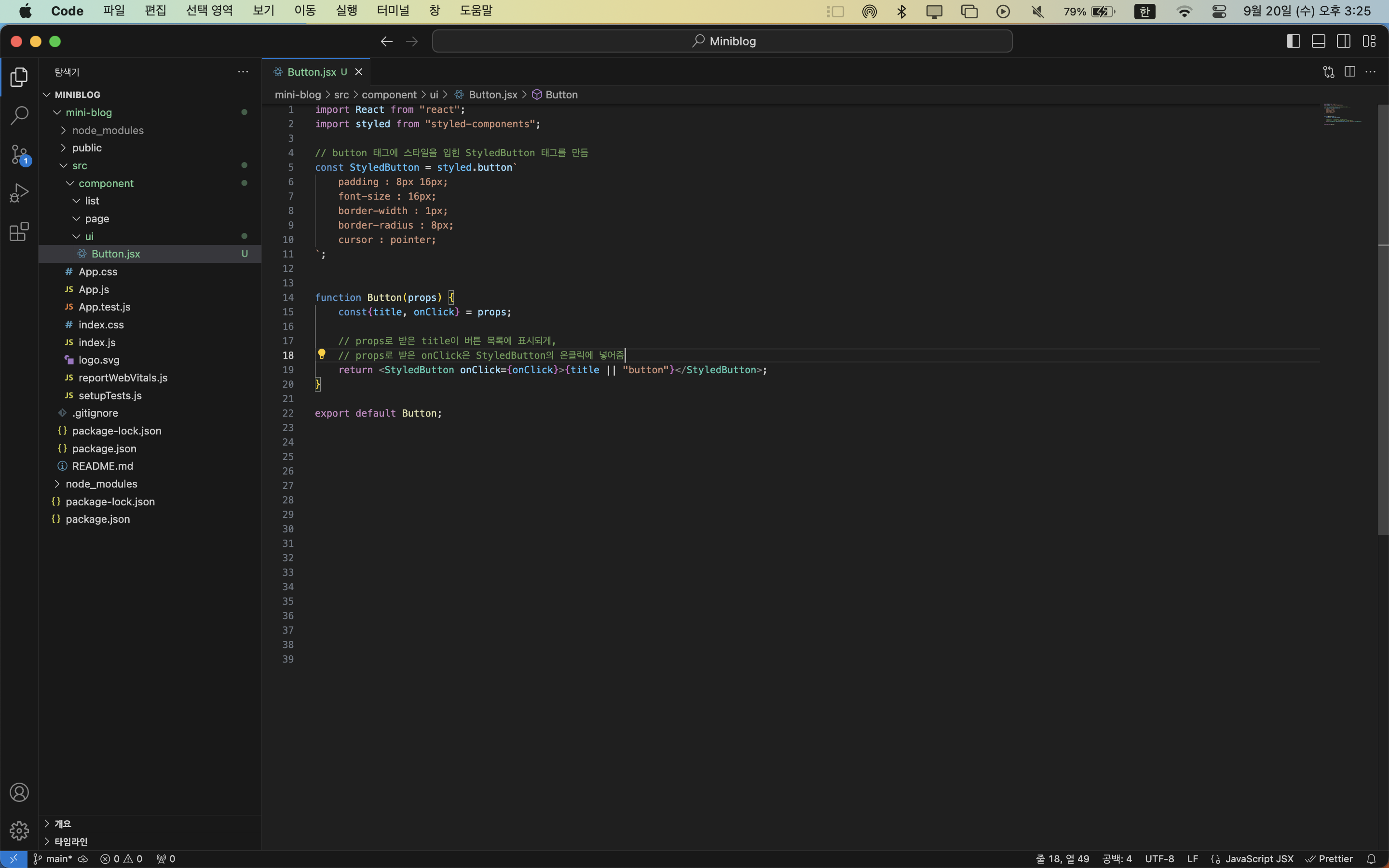Expand the public folder
The image size is (1389, 868).
pos(86,148)
